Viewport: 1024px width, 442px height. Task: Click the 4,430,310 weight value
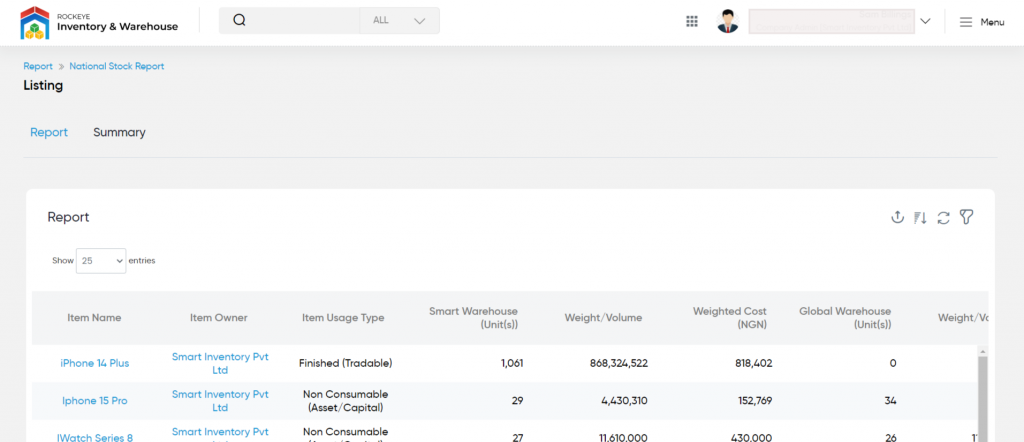[623, 401]
